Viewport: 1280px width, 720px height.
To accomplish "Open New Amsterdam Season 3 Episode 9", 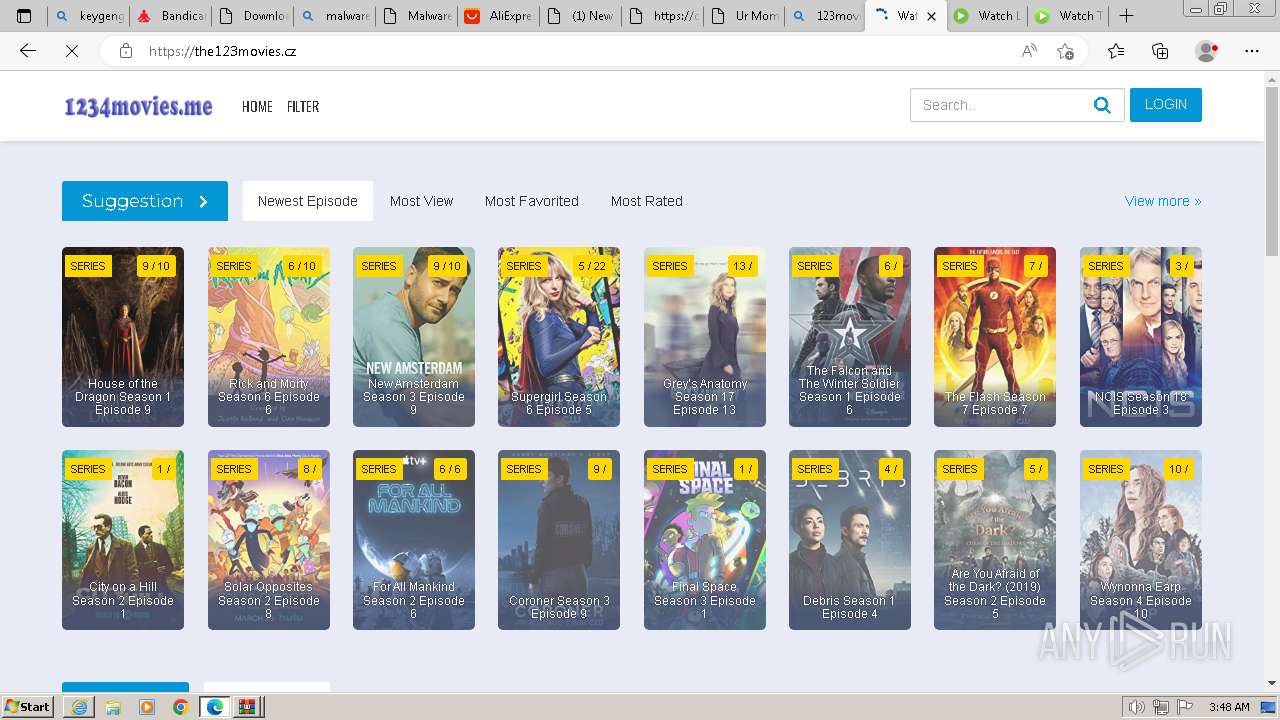I will [x=414, y=337].
